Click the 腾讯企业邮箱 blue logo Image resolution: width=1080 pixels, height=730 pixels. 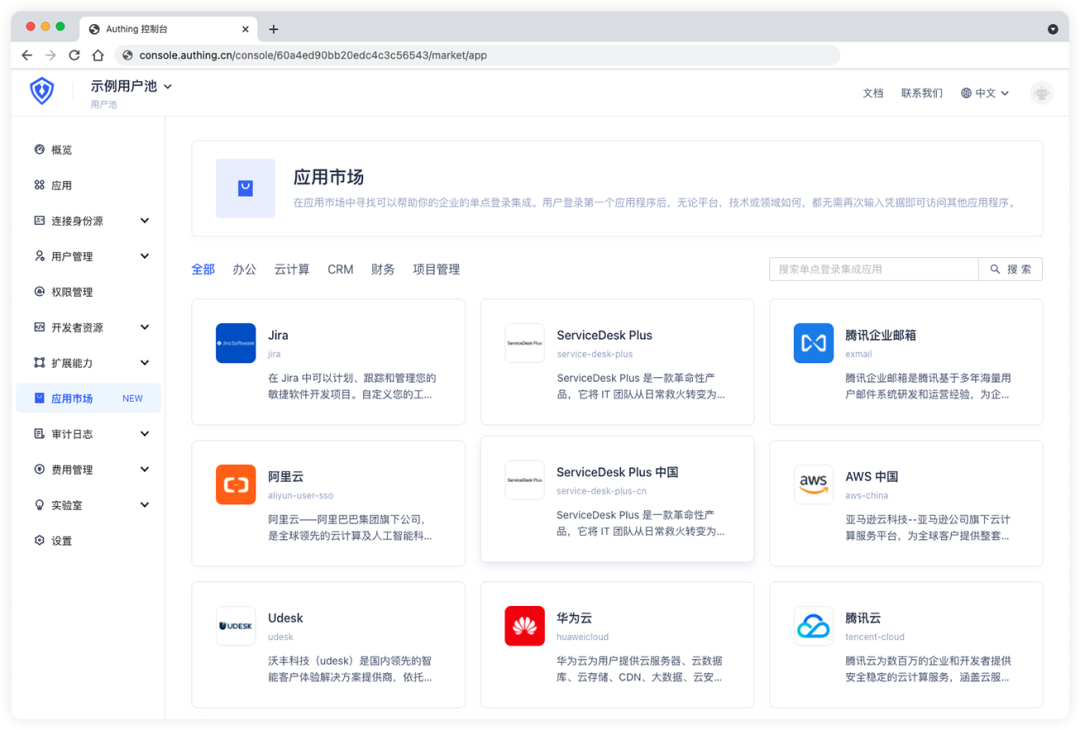pyautogui.click(x=813, y=343)
